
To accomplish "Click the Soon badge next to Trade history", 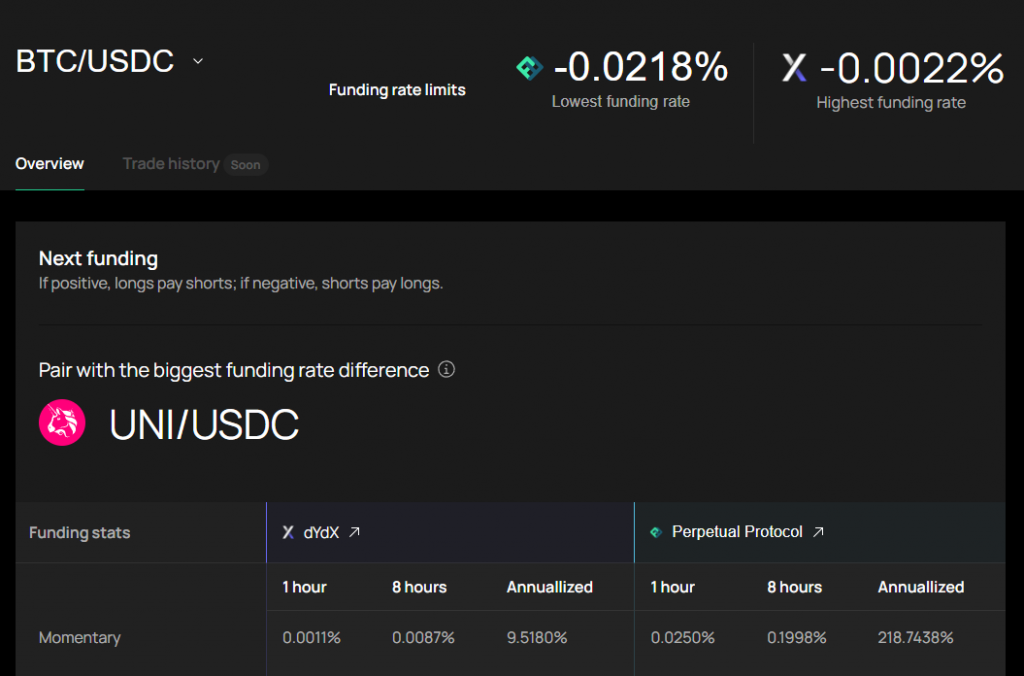I will (x=245, y=165).
